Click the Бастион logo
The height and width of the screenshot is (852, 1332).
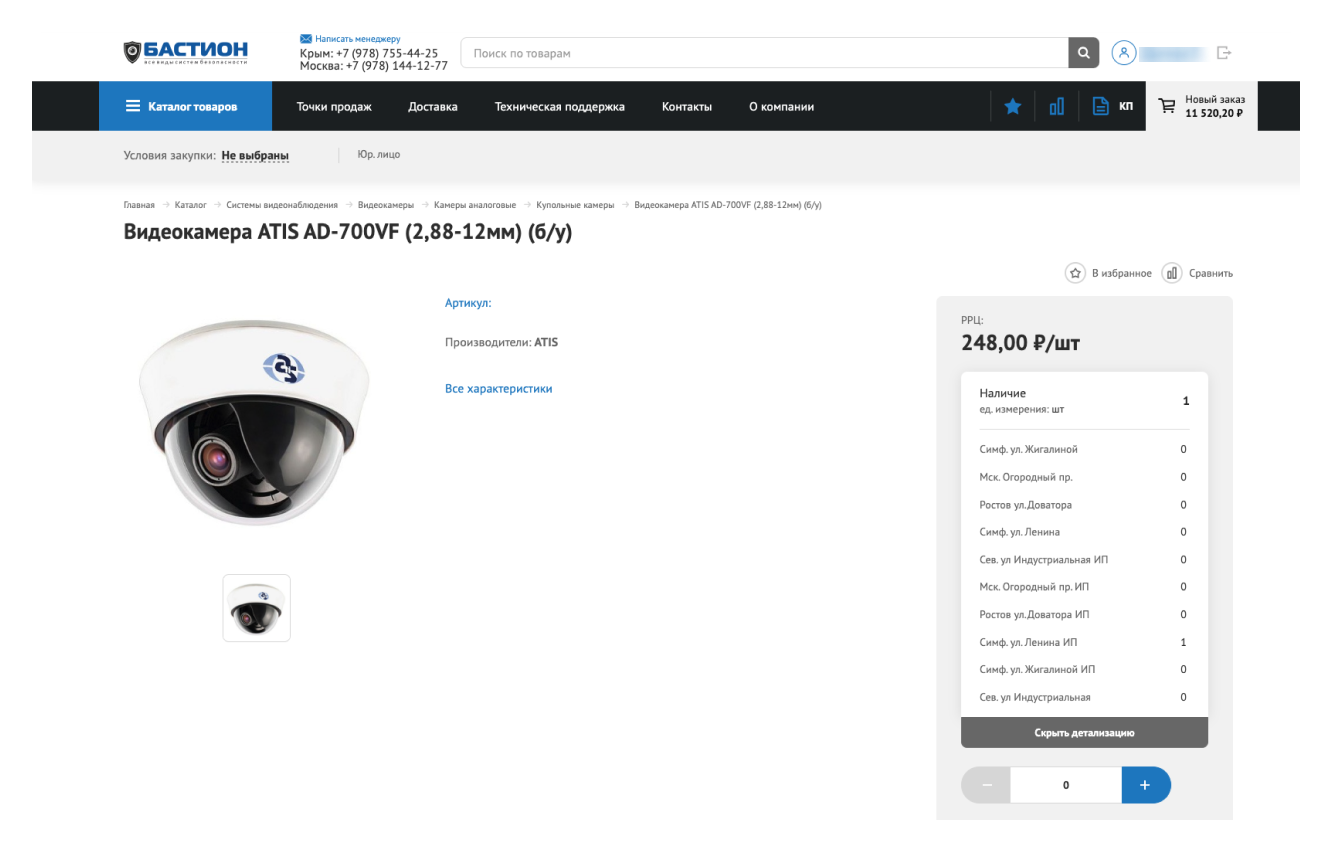(x=185, y=52)
